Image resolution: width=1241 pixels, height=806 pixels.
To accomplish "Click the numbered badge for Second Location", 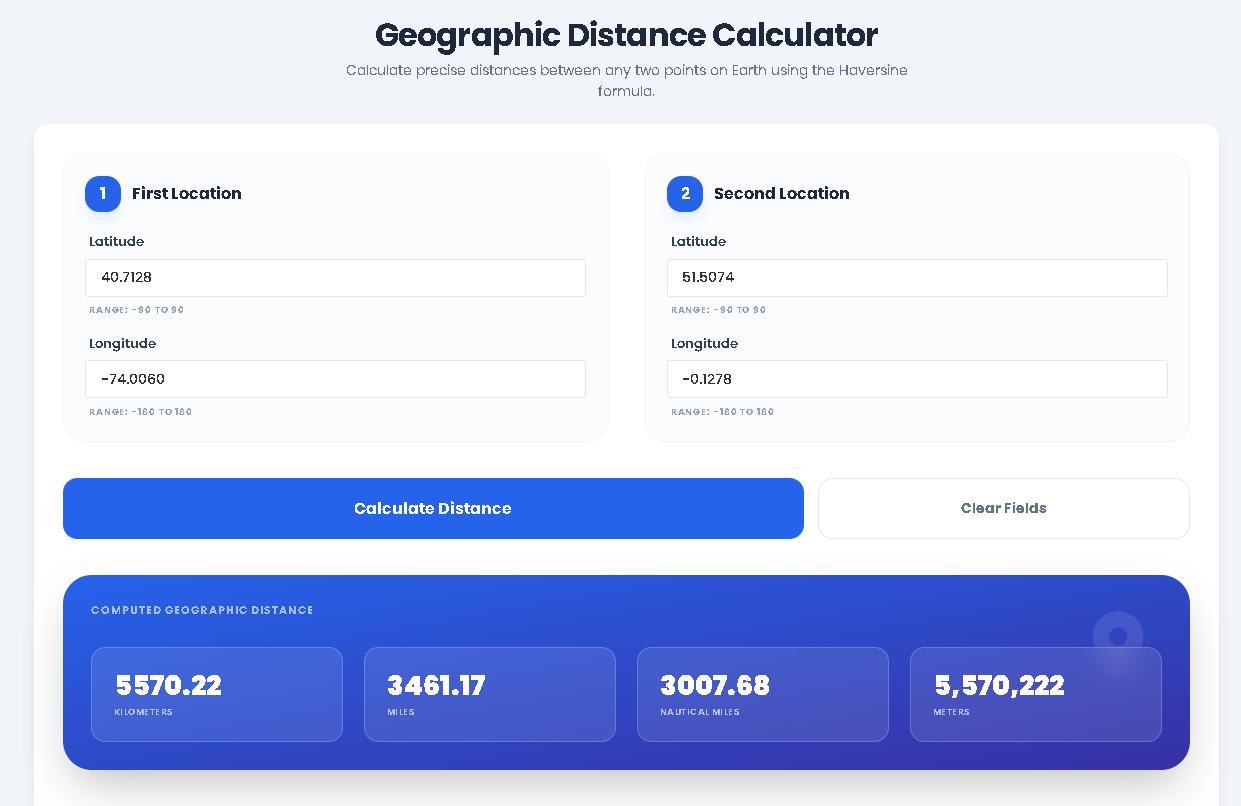I will (685, 194).
